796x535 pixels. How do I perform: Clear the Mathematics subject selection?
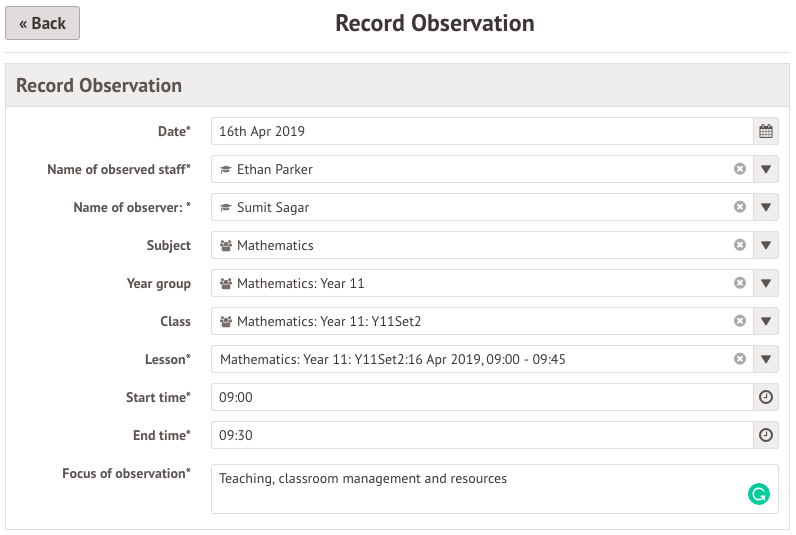click(x=740, y=245)
